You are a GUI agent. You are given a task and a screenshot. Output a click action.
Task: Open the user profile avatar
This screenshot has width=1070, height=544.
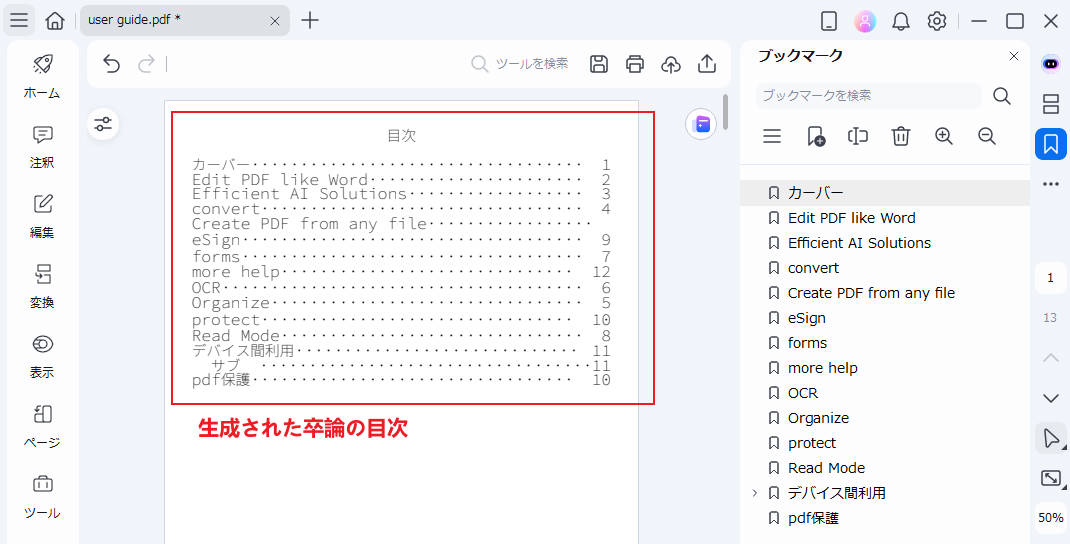point(865,21)
